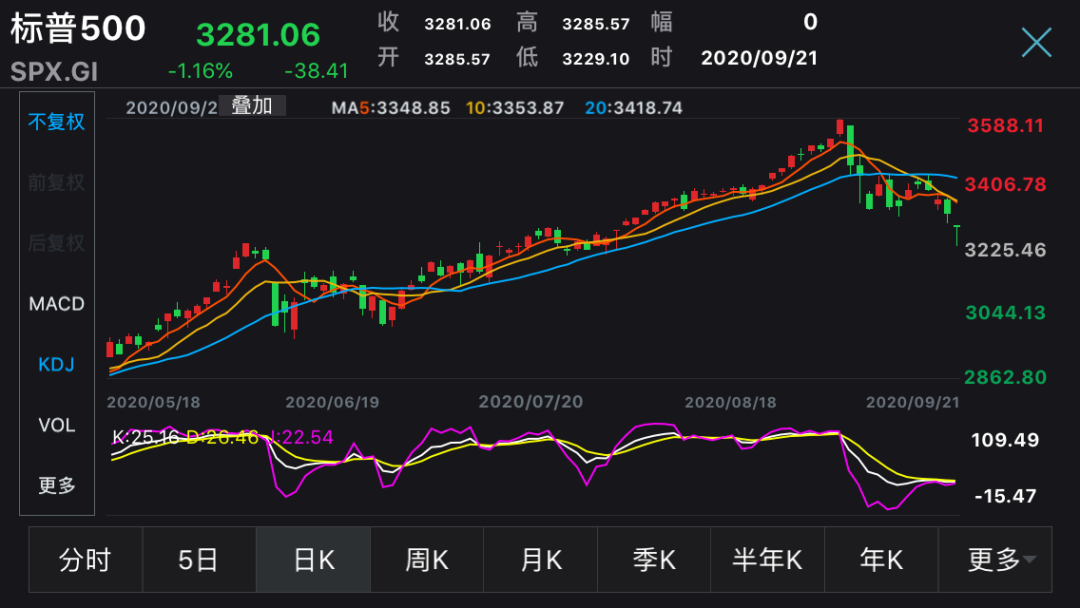The width and height of the screenshot is (1080, 608).
Task: Click the MA 20:3418.74 value
Action: pyautogui.click(x=634, y=108)
